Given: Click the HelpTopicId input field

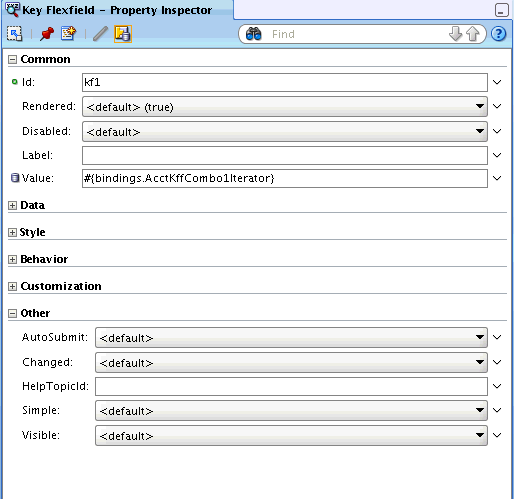Looking at the screenshot, I should (x=291, y=386).
